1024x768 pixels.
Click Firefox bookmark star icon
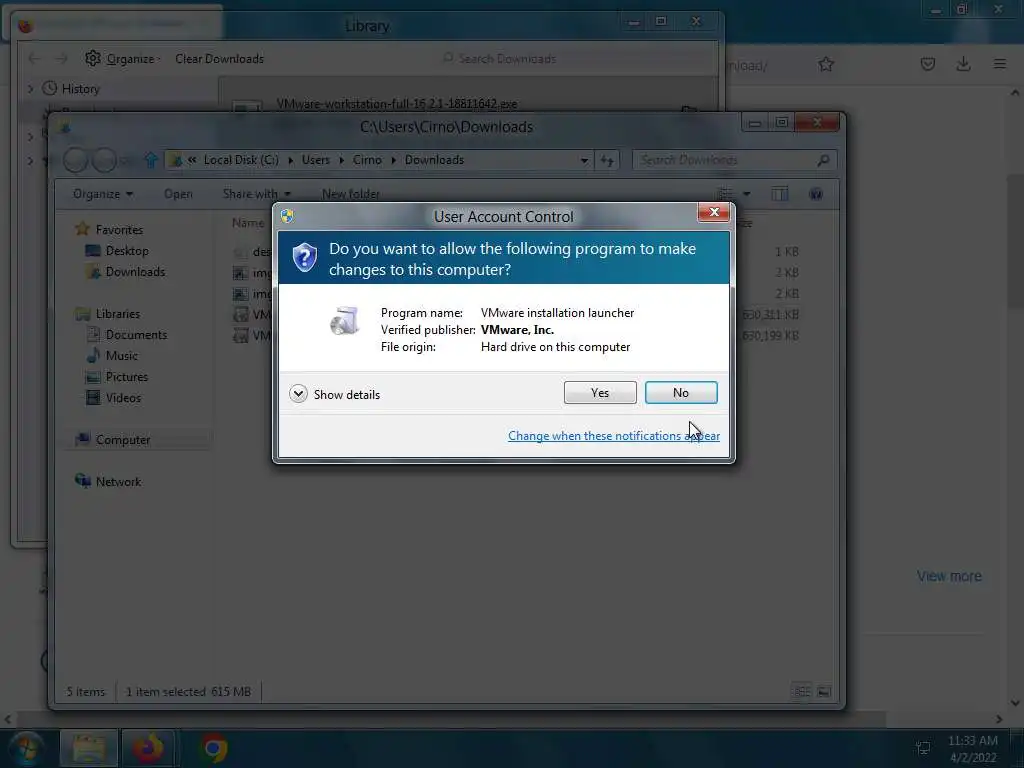[x=826, y=64]
